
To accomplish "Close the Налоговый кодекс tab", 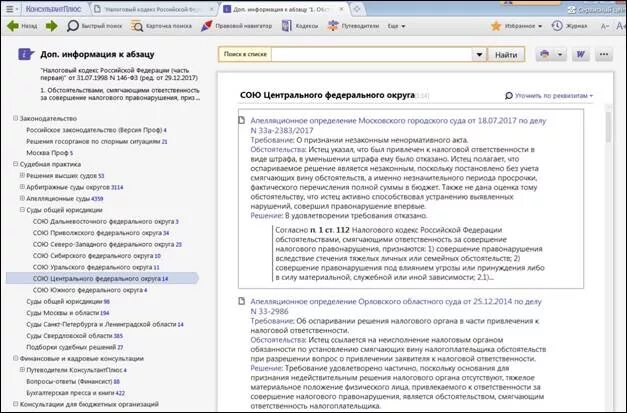I will coord(212,9).
